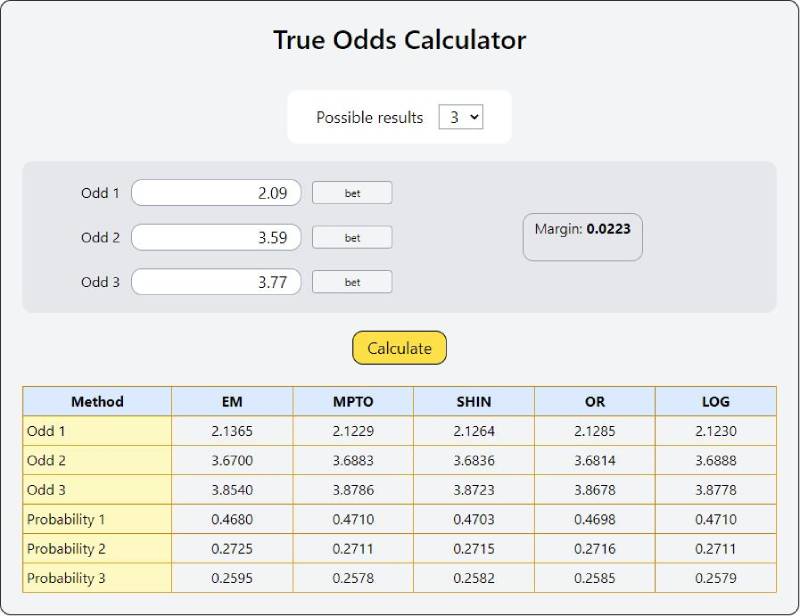Click the Method header cell
Screen dimensions: 800x616
(97, 401)
